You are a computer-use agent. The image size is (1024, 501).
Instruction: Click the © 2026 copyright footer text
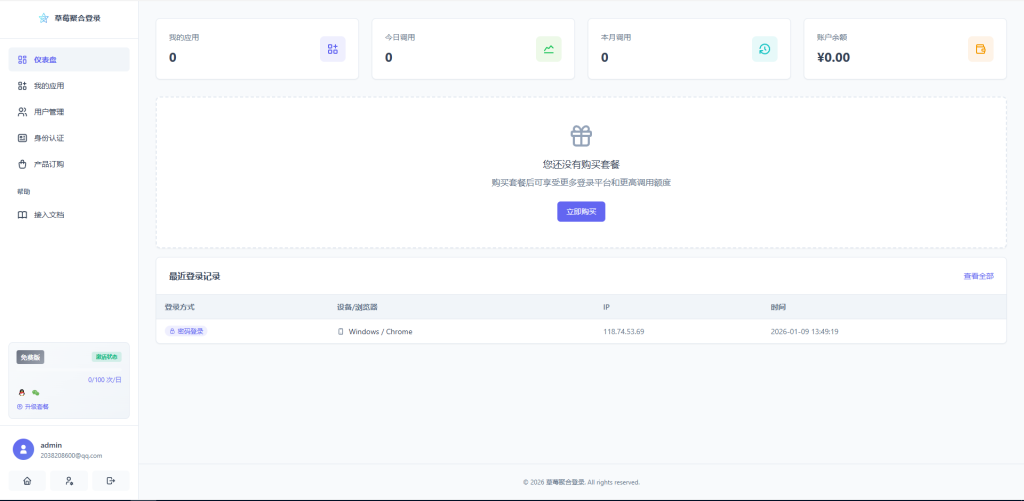581,483
